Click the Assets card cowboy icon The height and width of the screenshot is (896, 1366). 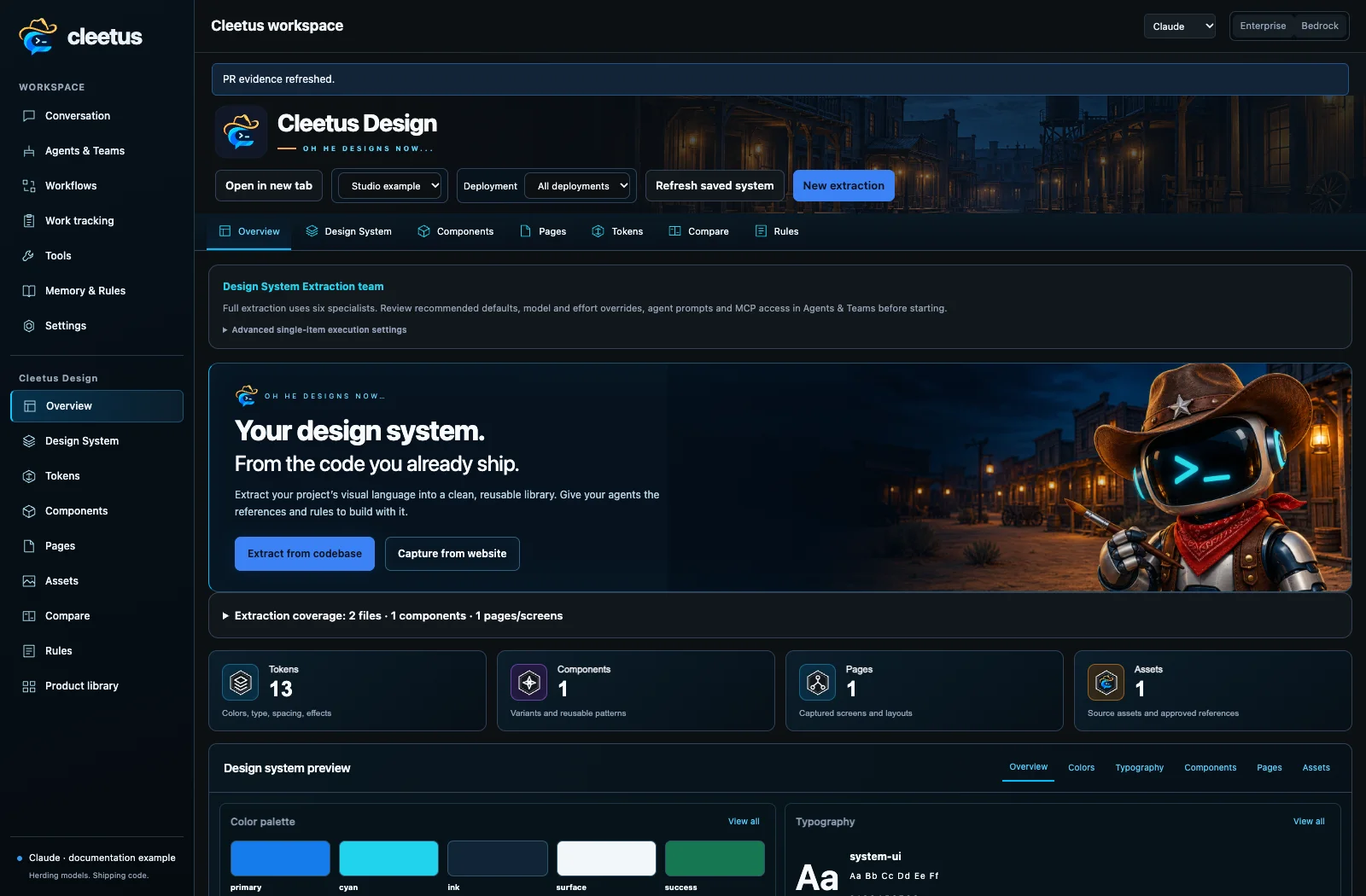1106,683
